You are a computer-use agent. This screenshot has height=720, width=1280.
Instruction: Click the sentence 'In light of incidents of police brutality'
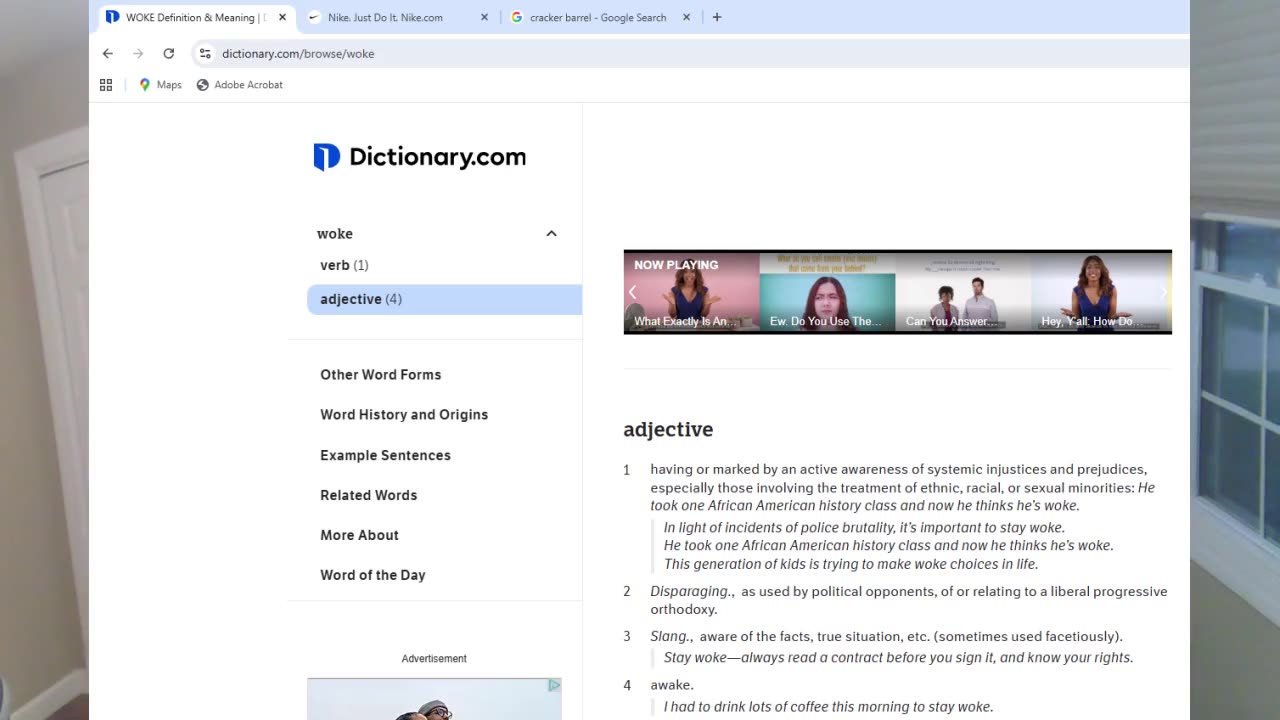coord(864,528)
